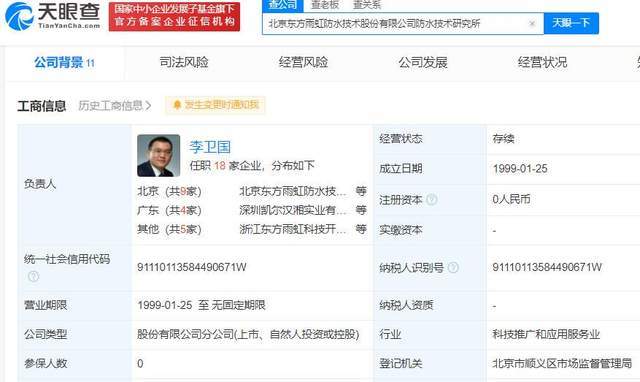This screenshot has height=382, width=640.
Task: Click the 等 link after 深圳凯尔汉湘实业有
Action: click(x=361, y=210)
